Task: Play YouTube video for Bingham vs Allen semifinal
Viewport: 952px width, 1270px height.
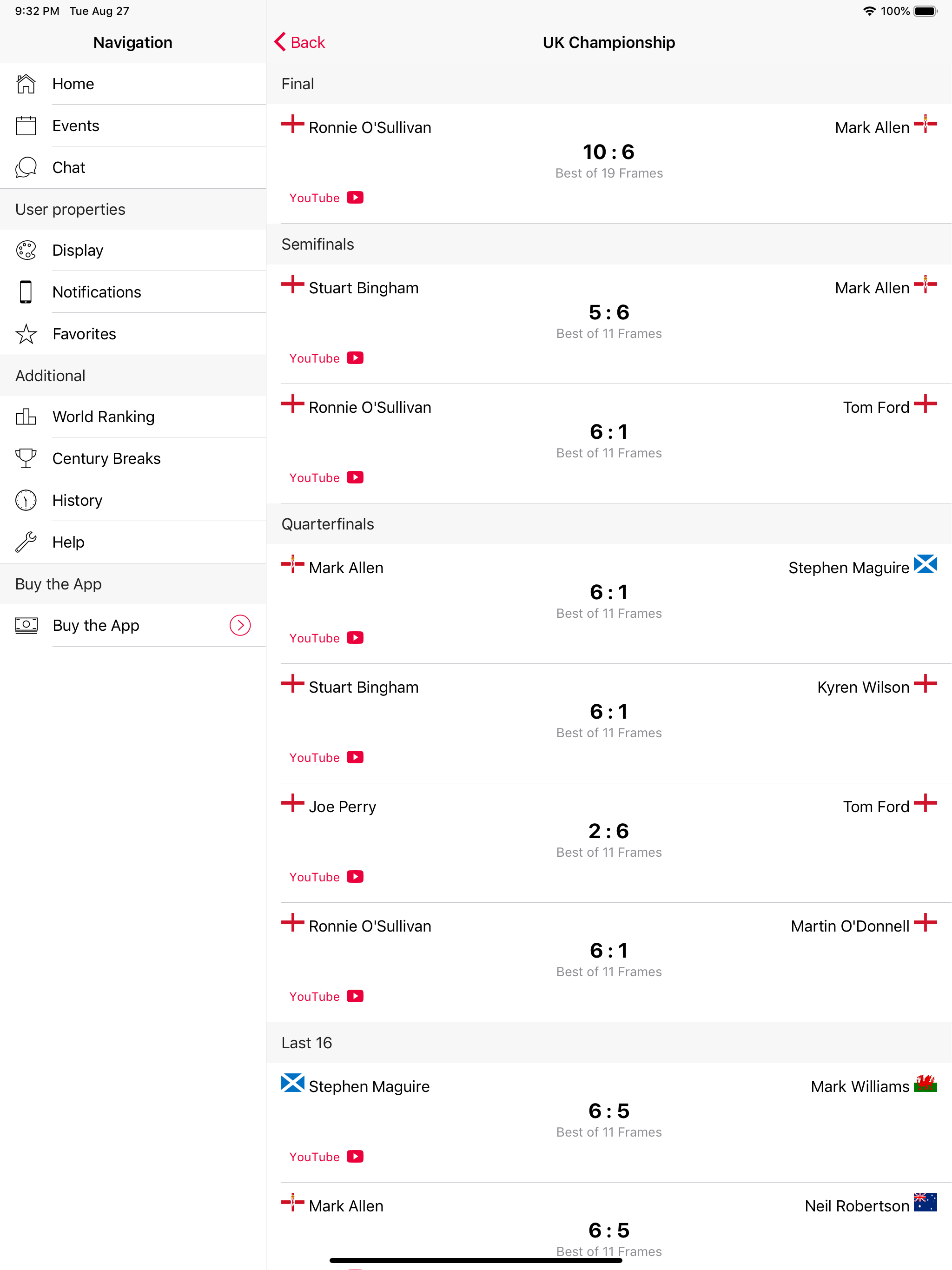Action: point(326,358)
